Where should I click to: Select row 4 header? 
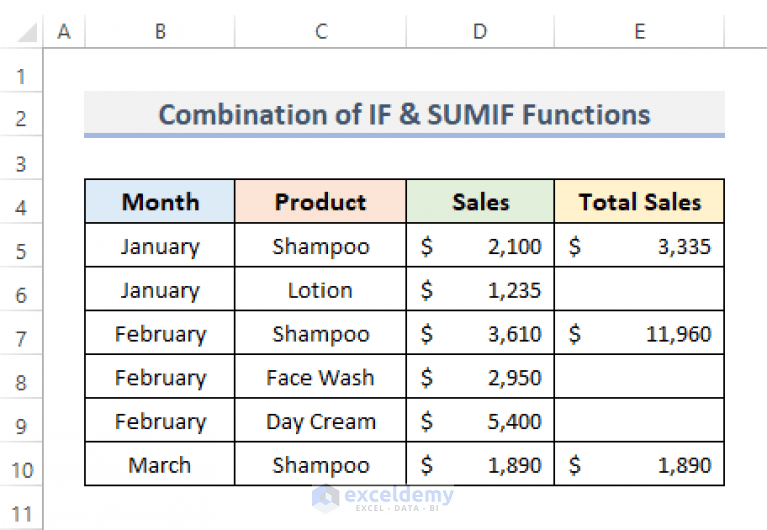[x=21, y=202]
